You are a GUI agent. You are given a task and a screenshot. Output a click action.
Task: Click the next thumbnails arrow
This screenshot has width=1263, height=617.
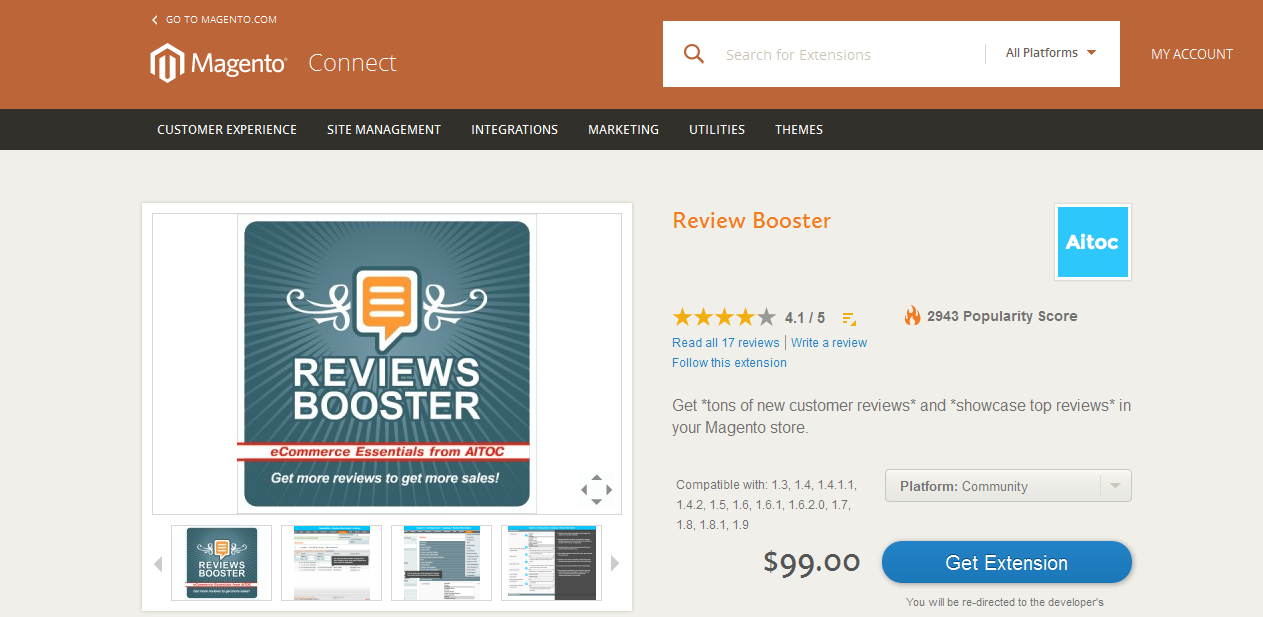(x=615, y=564)
